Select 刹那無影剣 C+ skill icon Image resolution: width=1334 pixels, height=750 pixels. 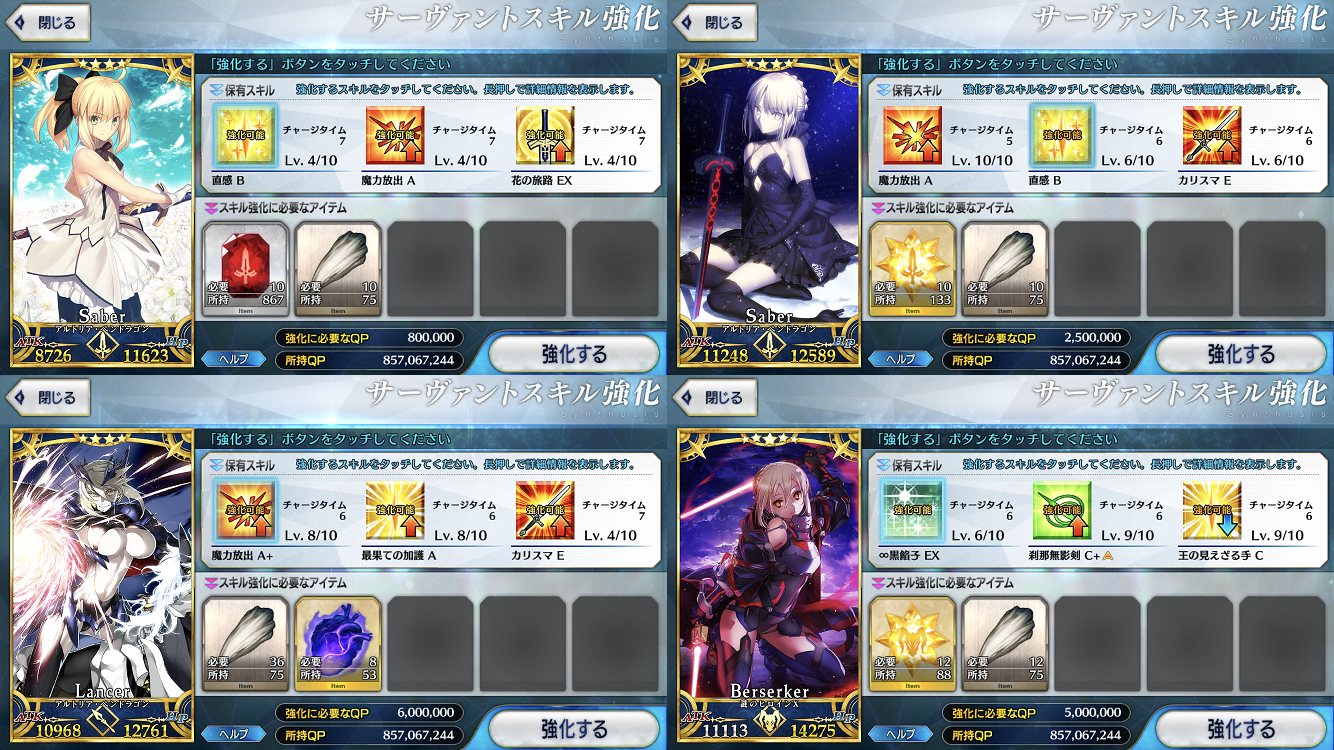[1062, 511]
